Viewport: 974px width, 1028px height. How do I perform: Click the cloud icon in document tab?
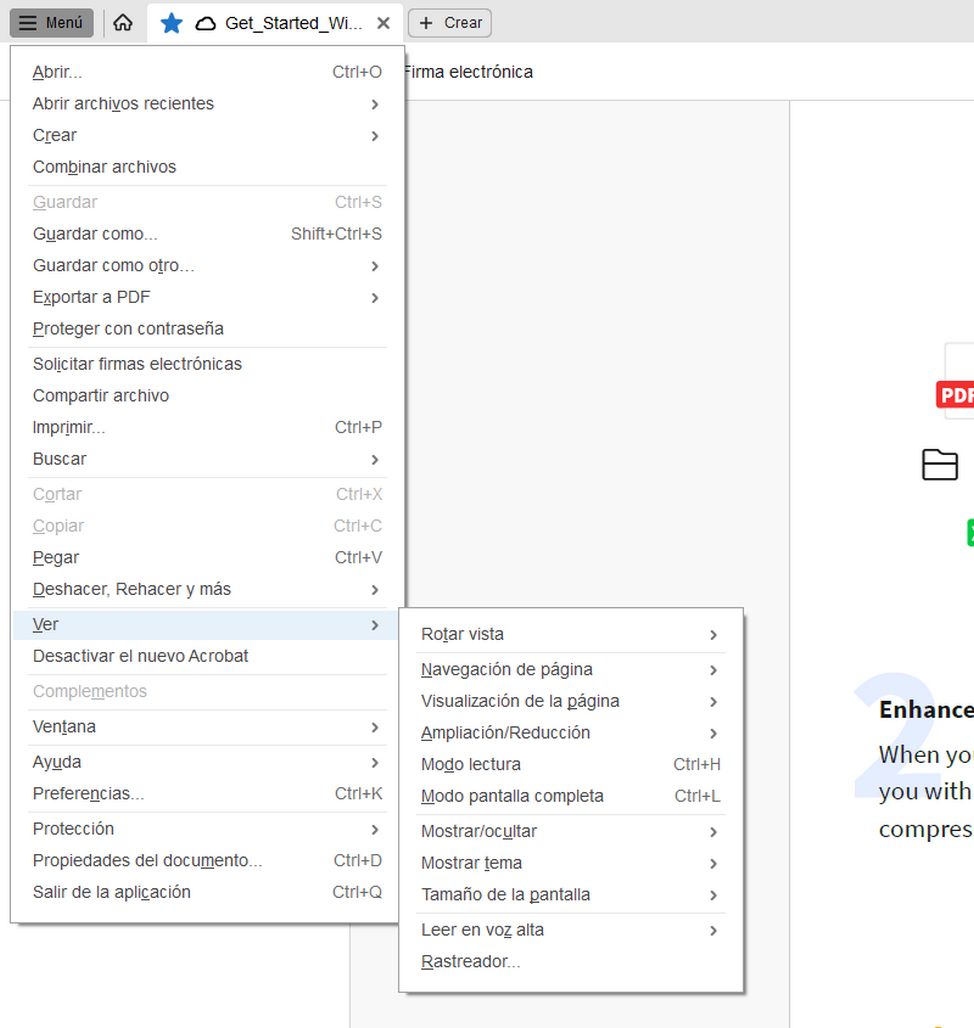(x=206, y=24)
